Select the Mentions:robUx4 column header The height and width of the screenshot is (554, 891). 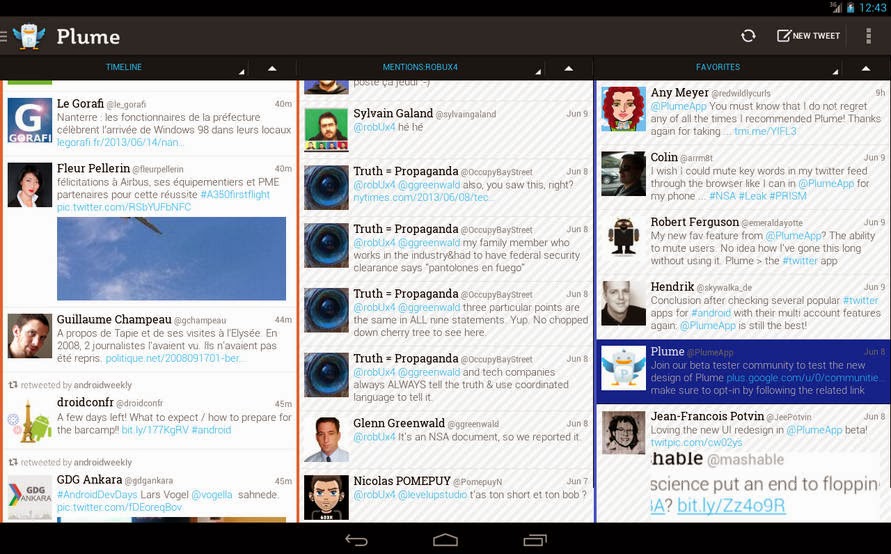(420, 67)
